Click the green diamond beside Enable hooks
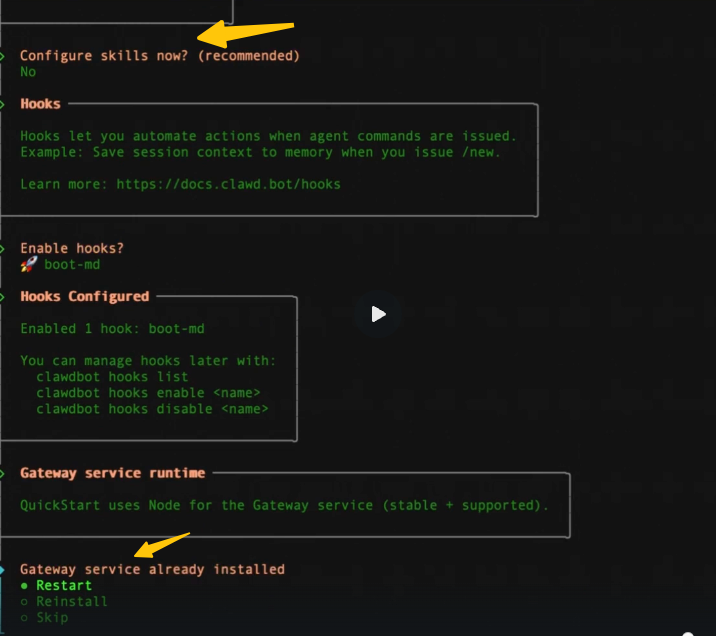Image resolution: width=716 pixels, height=636 pixels. [x=3, y=248]
